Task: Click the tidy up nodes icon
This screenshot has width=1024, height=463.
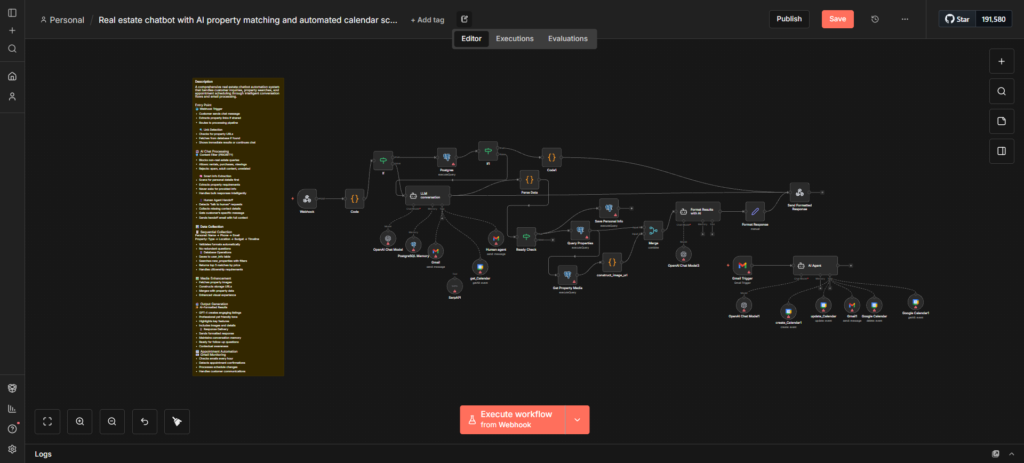Action: point(177,421)
